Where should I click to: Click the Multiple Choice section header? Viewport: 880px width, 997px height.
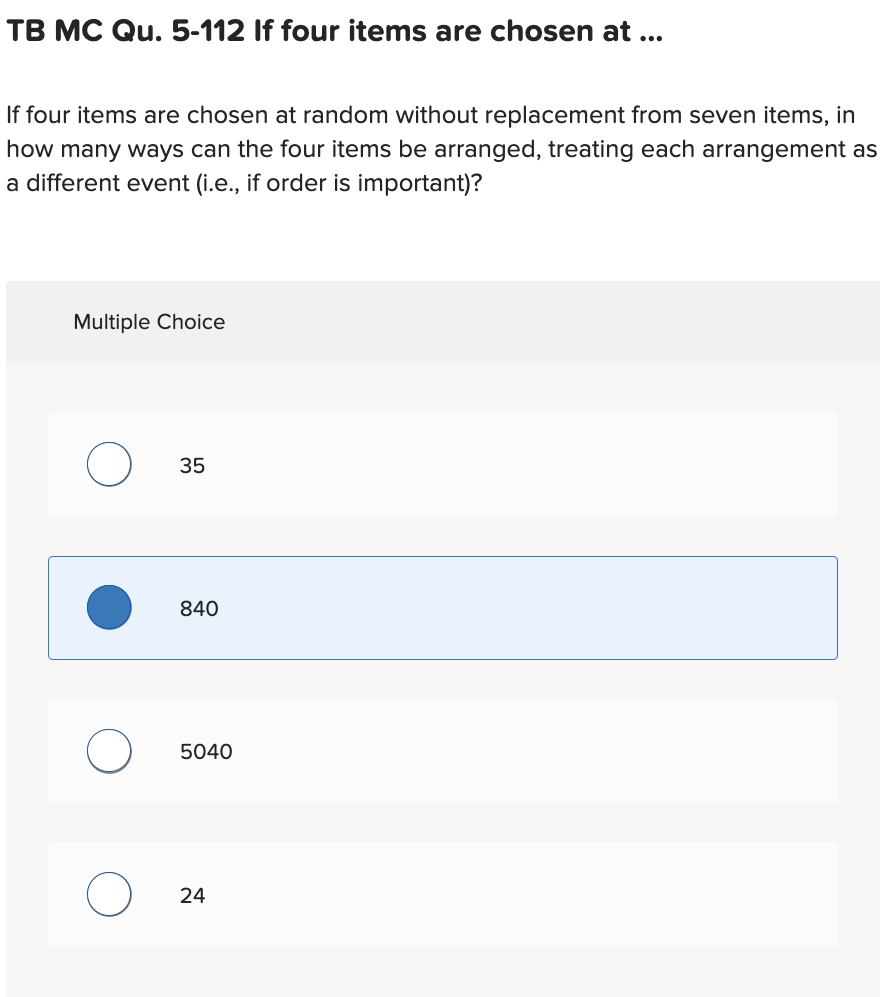(x=149, y=322)
